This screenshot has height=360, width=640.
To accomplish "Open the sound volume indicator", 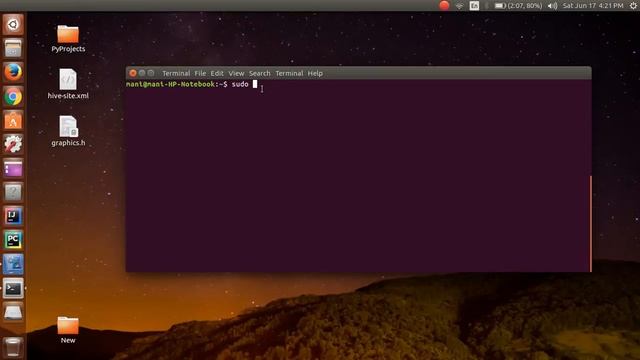I will click(552, 6).
